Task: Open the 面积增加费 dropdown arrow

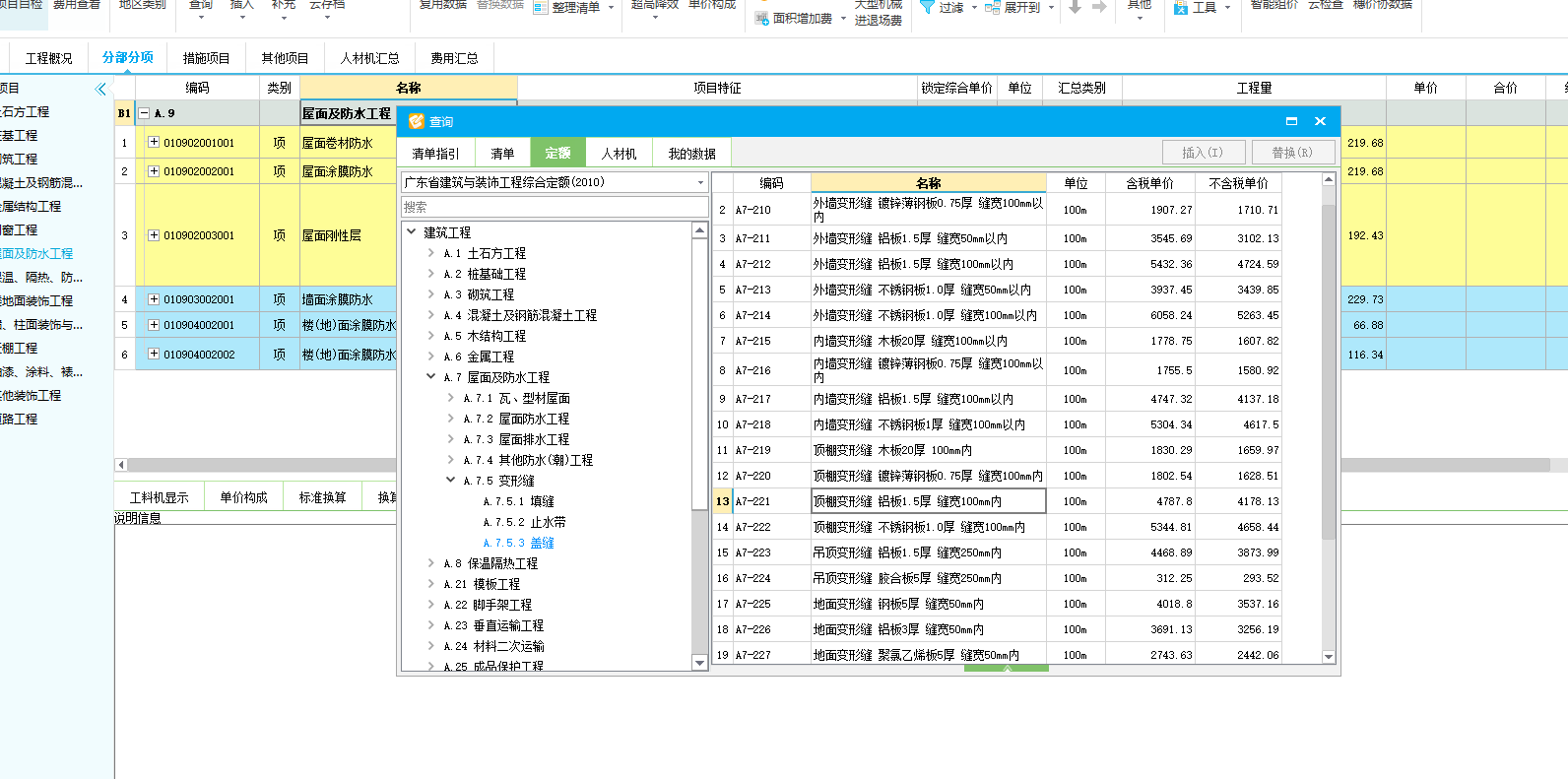Action: click(x=843, y=19)
